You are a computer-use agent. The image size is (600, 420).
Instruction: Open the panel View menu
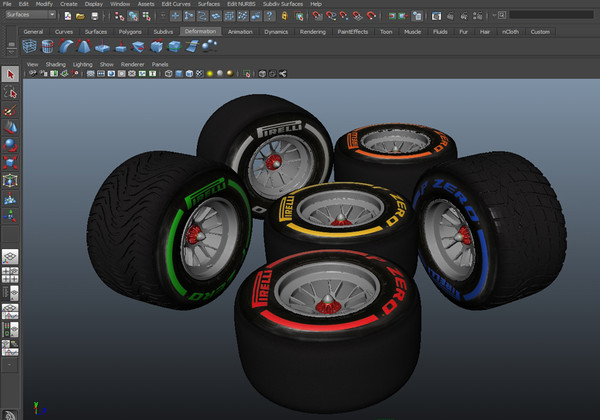(x=33, y=64)
